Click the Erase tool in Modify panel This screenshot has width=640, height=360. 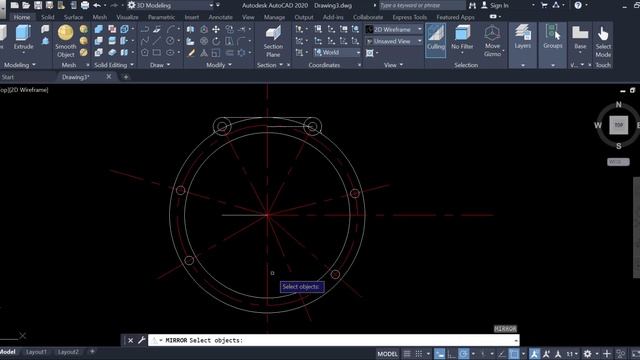coord(191,53)
